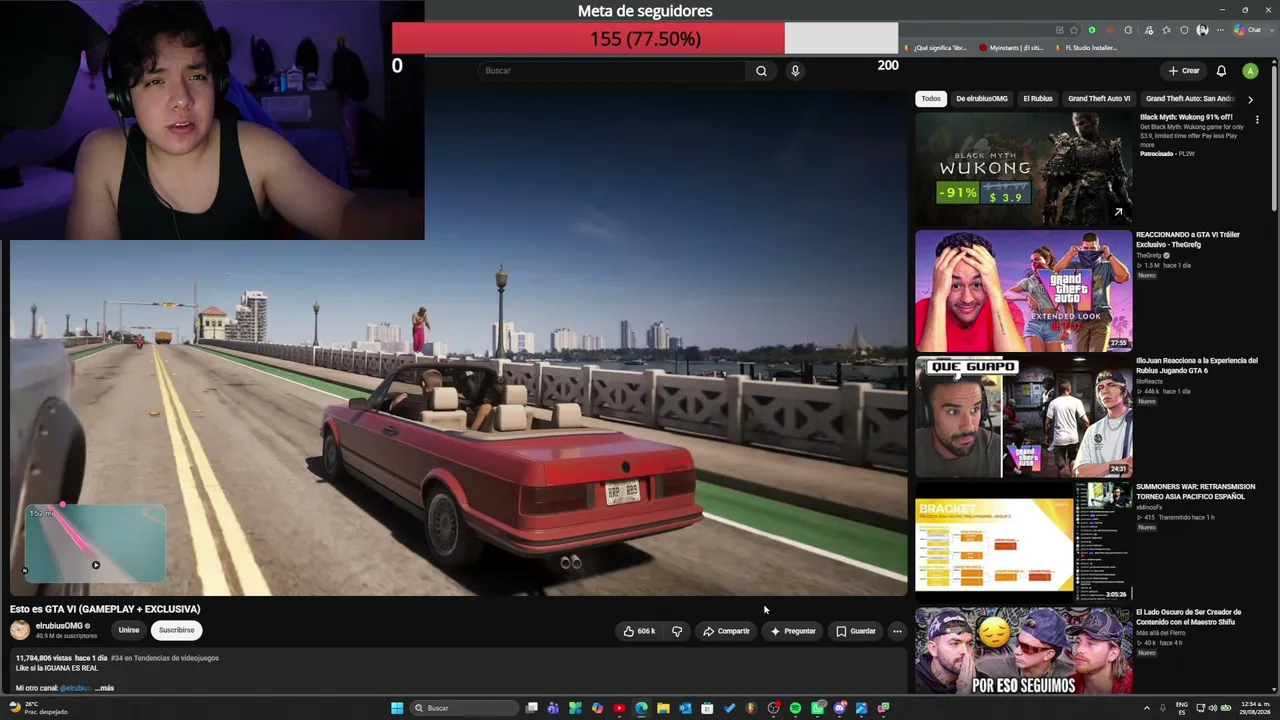Open the @elrubius other channel link

75,688
